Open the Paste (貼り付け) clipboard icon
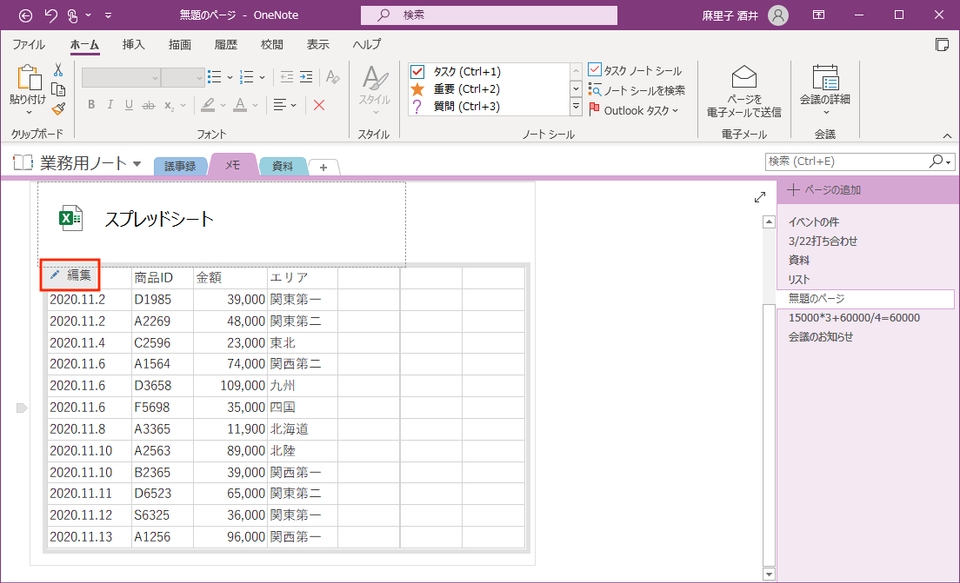This screenshot has width=960, height=583. pyautogui.click(x=28, y=78)
